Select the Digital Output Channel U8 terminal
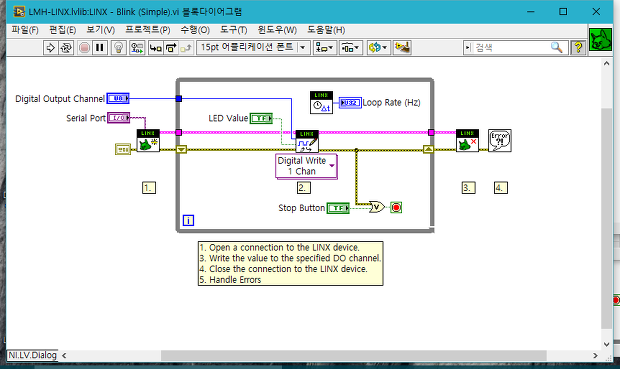The height and width of the screenshot is (369, 620). click(x=118, y=98)
